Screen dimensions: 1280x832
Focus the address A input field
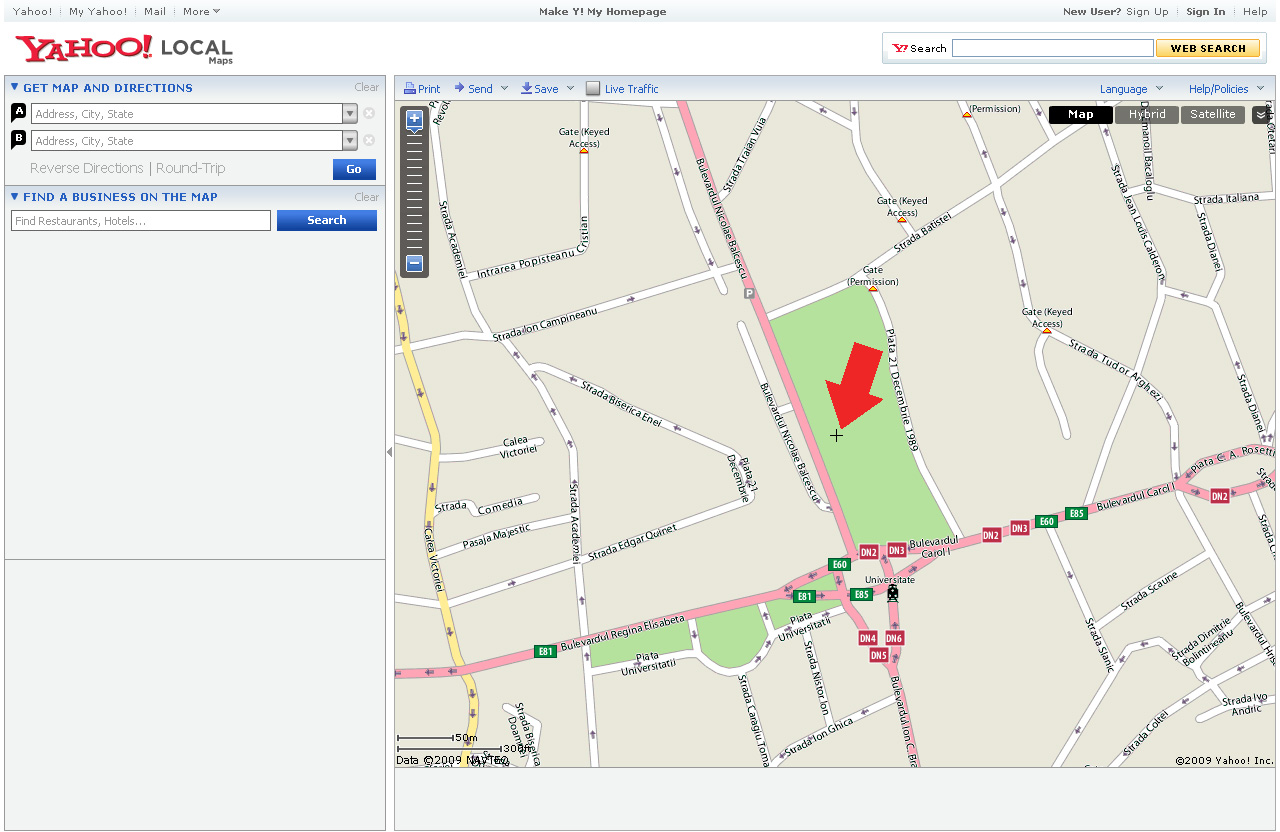187,113
